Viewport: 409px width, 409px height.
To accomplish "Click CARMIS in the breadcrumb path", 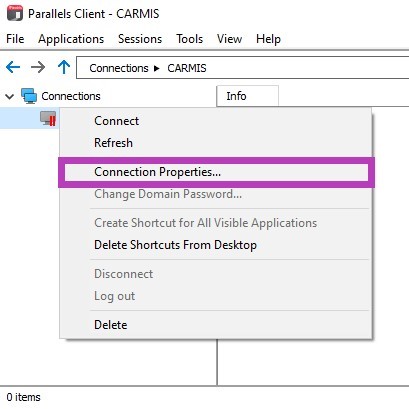I will click(187, 68).
